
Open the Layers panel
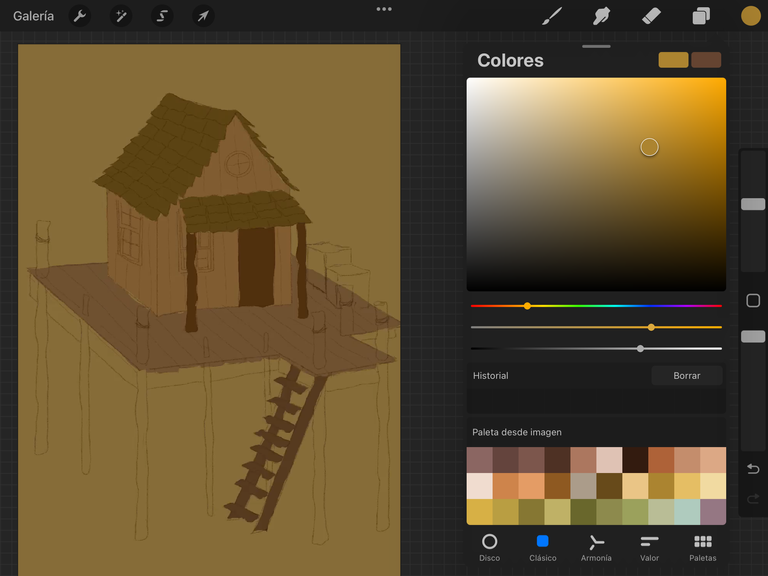(701, 16)
